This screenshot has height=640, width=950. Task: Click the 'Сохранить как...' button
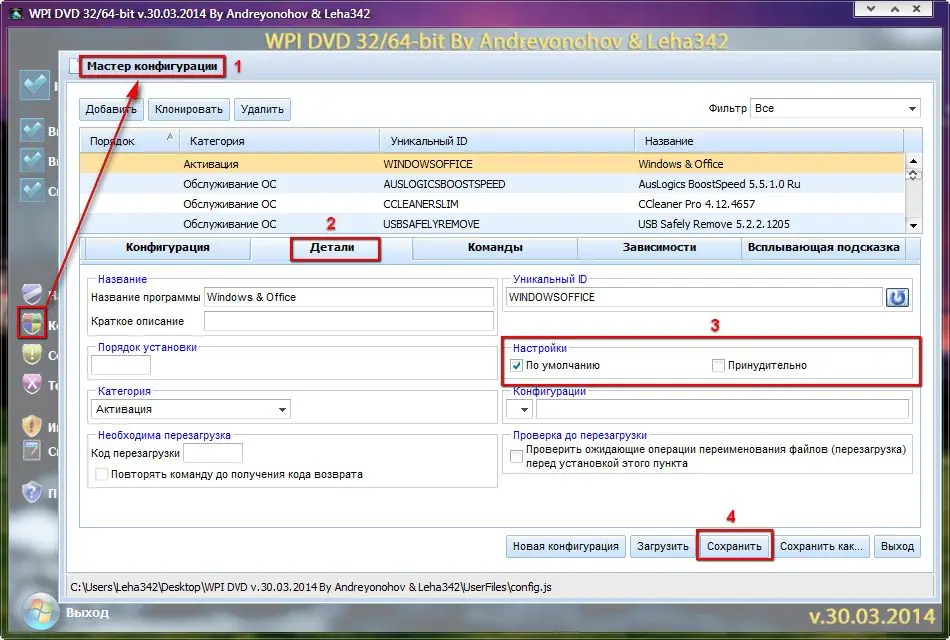821,546
